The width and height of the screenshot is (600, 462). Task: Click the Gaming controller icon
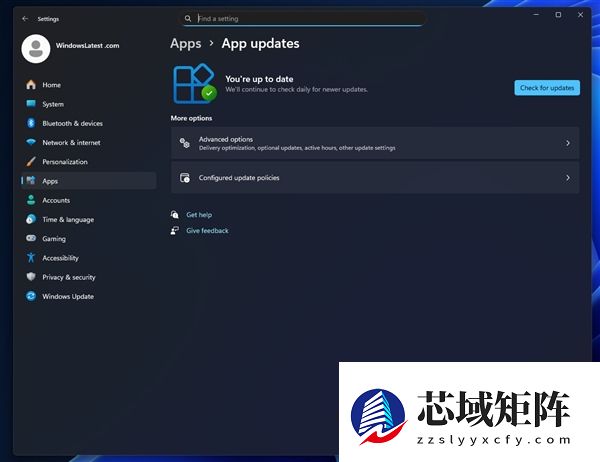31,238
